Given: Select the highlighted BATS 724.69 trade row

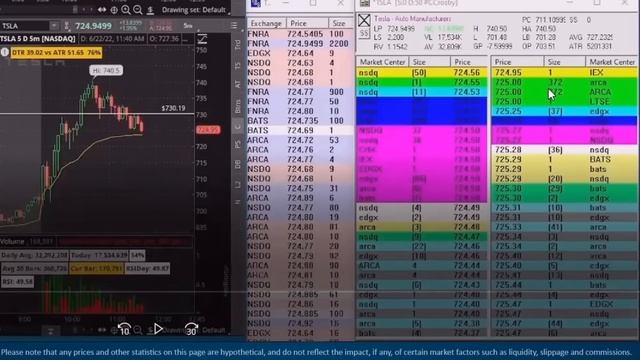Looking at the screenshot, I should 300,131.
